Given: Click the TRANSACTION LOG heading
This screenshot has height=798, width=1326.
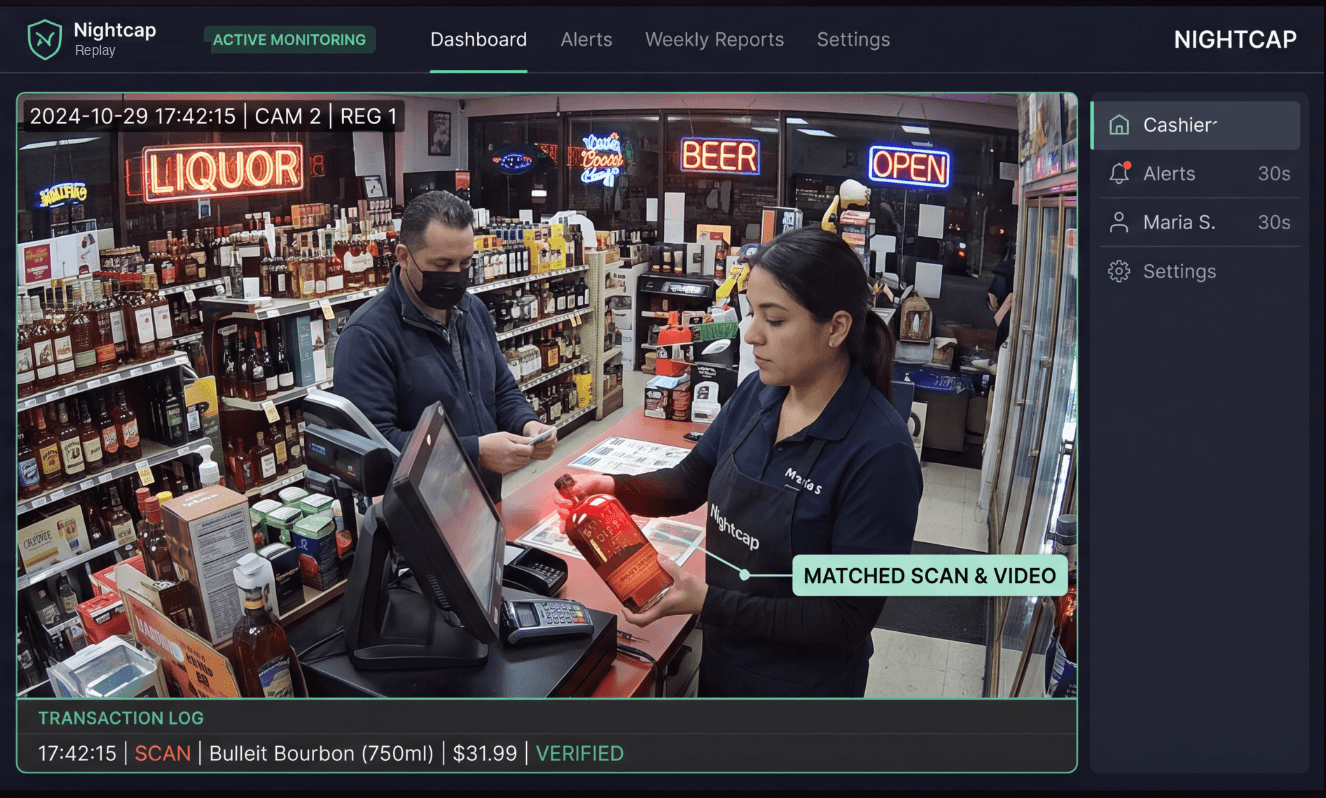Looking at the screenshot, I should tap(121, 718).
